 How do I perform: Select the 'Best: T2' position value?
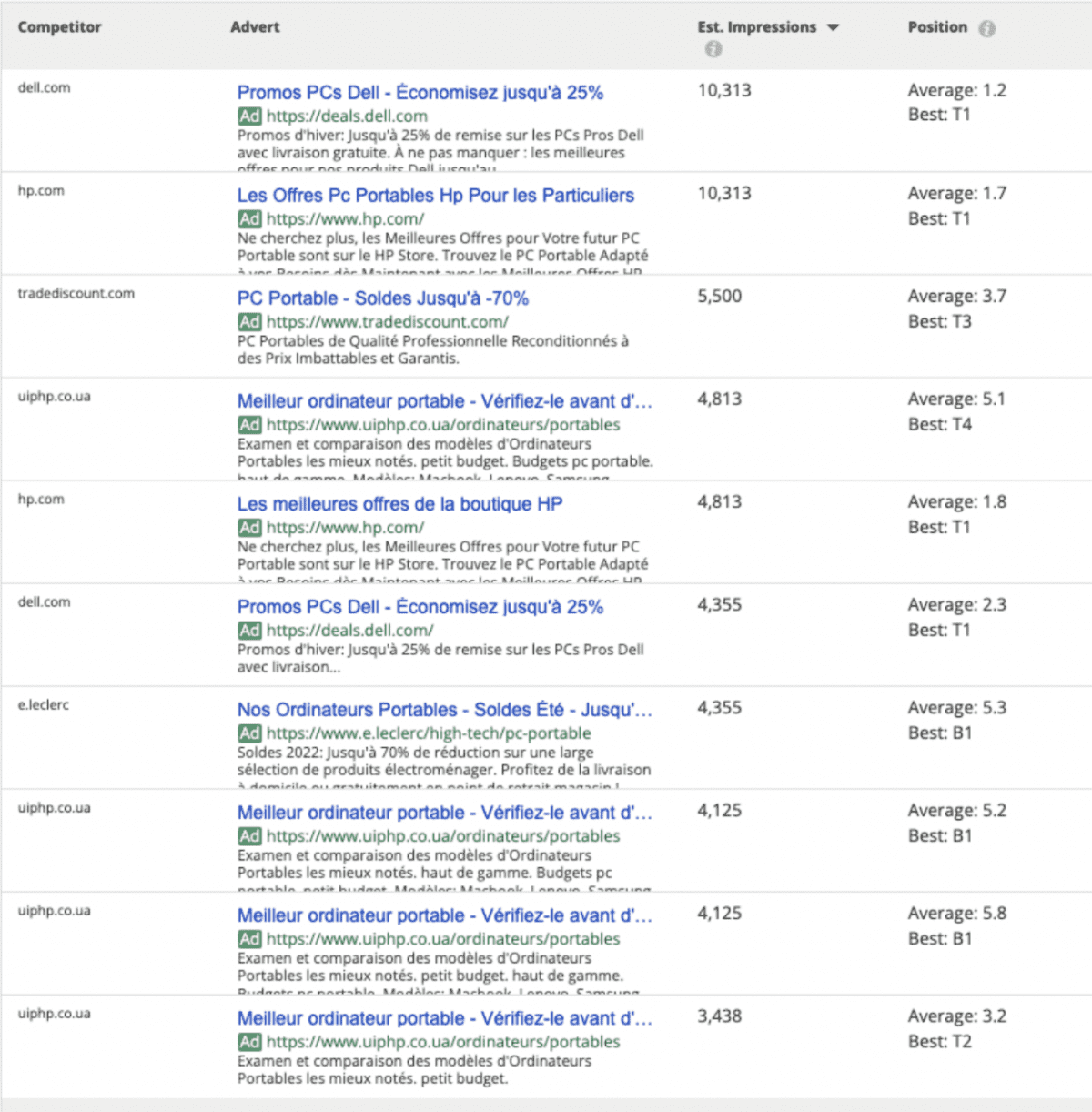[x=940, y=1042]
